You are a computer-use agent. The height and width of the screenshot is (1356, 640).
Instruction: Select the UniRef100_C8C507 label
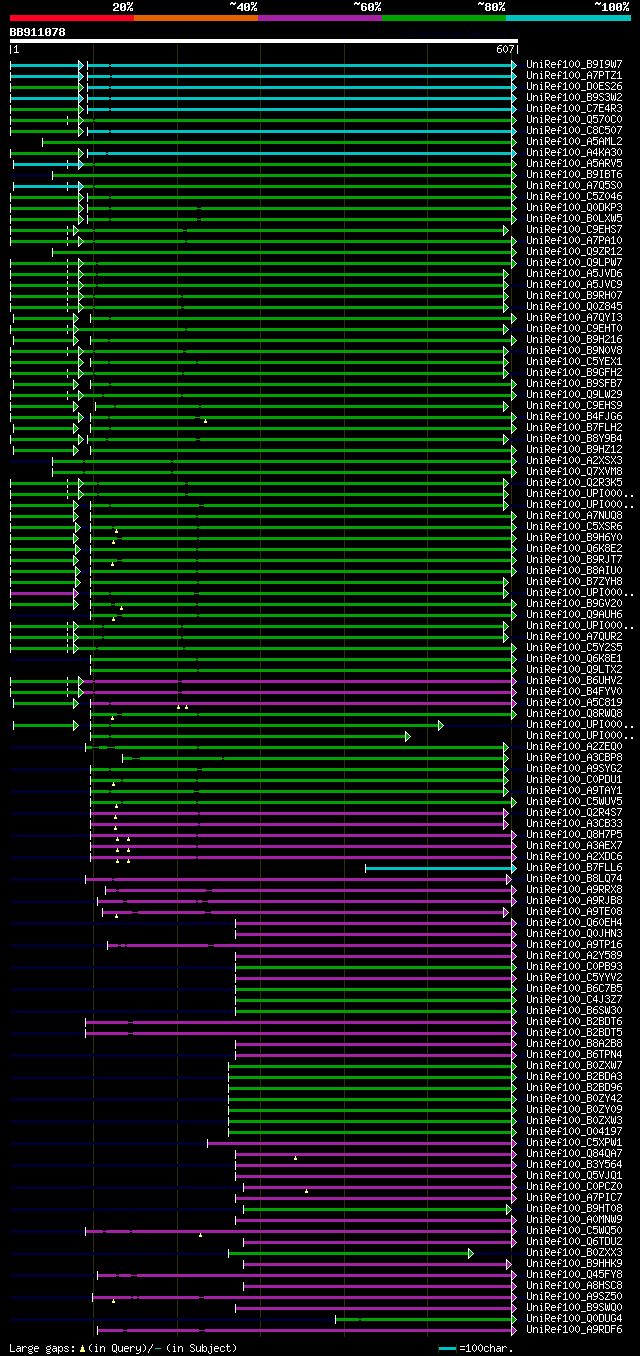pos(574,130)
